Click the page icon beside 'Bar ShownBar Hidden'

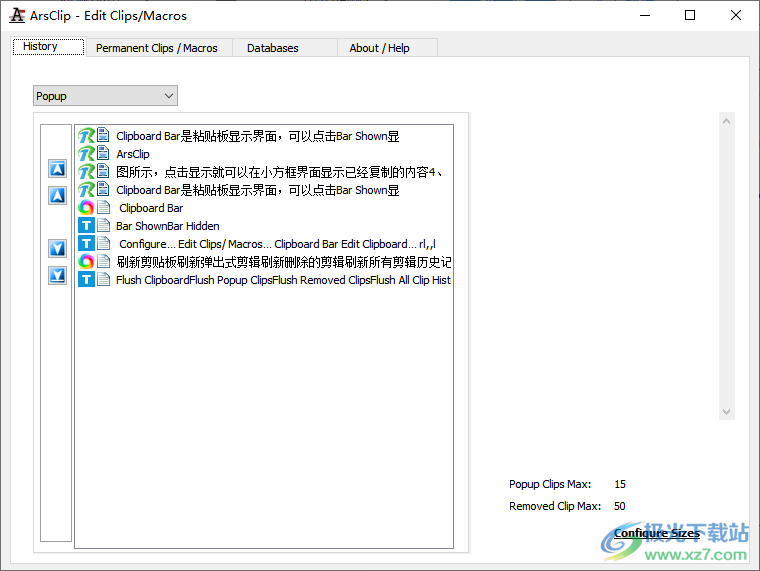[x=103, y=225]
